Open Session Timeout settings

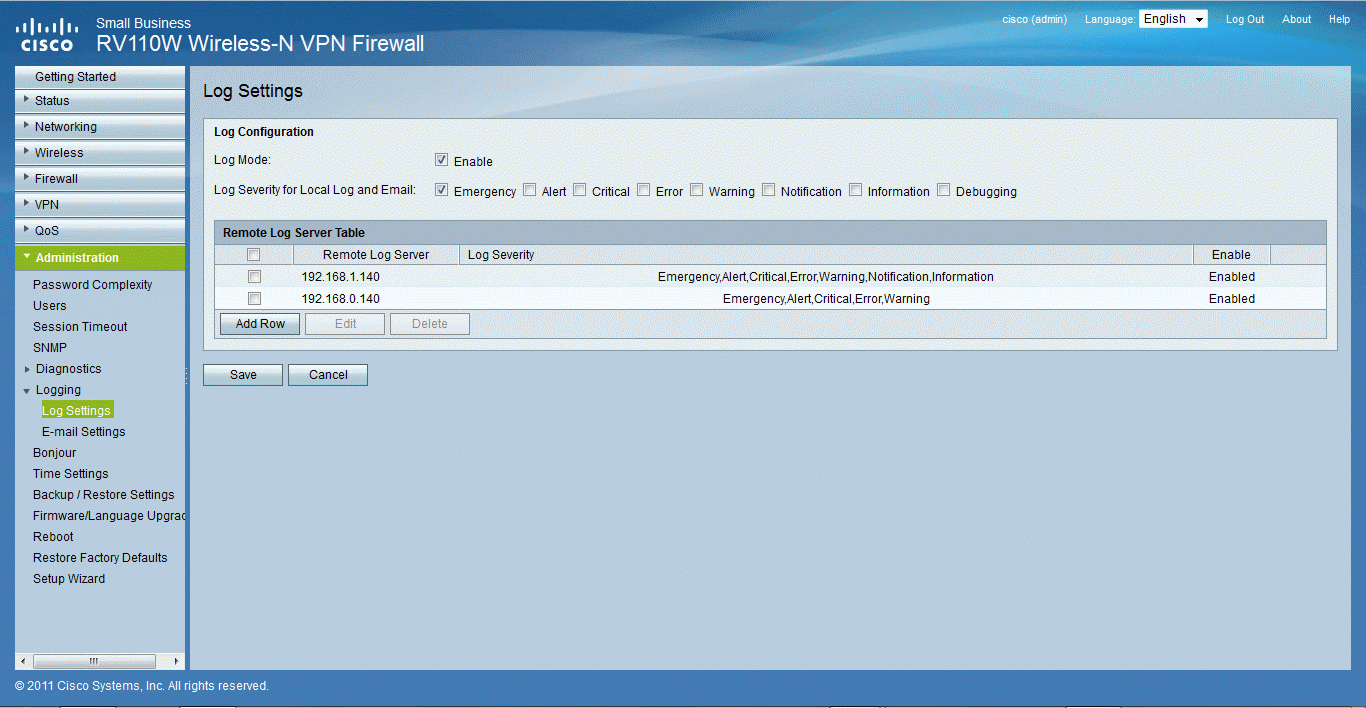80,327
